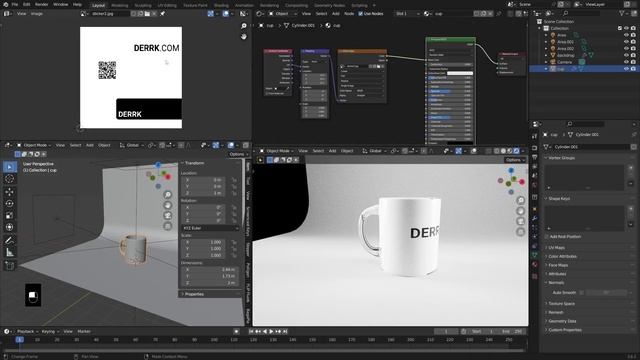Screen dimensions: 640x360
Task: Expand Geometry Data panel
Action: [562, 321]
